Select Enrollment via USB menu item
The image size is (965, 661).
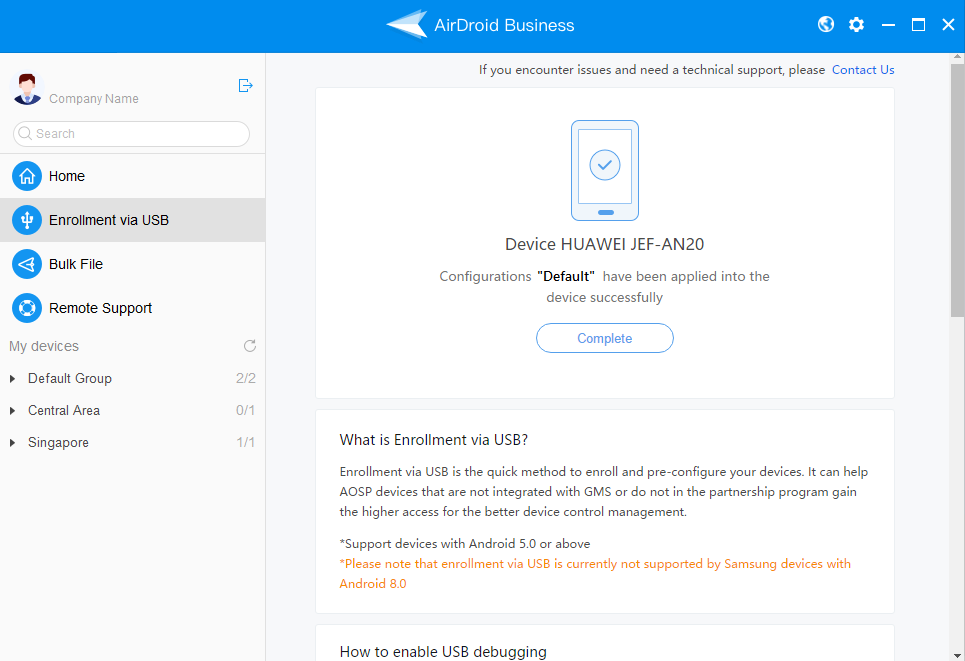coord(132,220)
